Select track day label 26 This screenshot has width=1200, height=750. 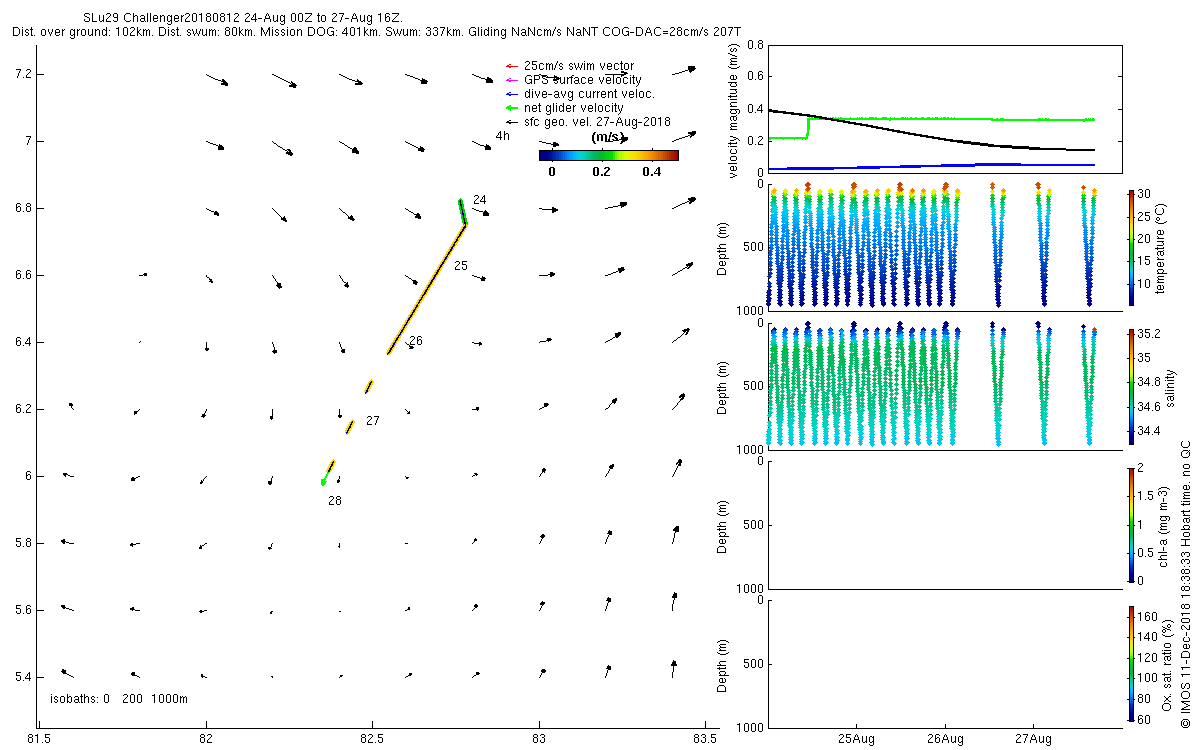pos(416,341)
